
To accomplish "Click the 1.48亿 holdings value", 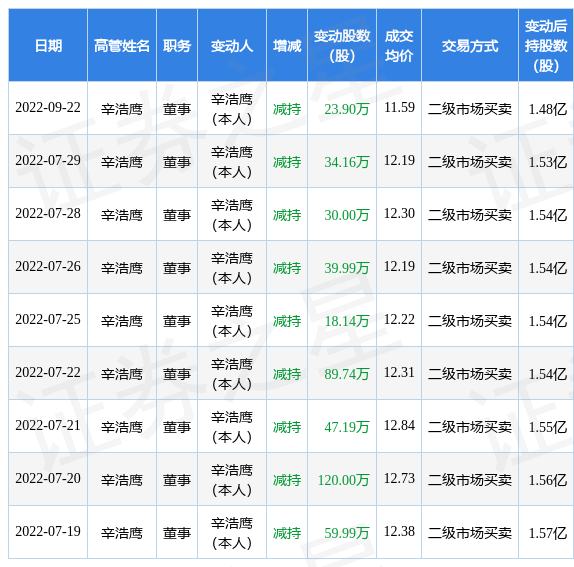I will 548,109.
